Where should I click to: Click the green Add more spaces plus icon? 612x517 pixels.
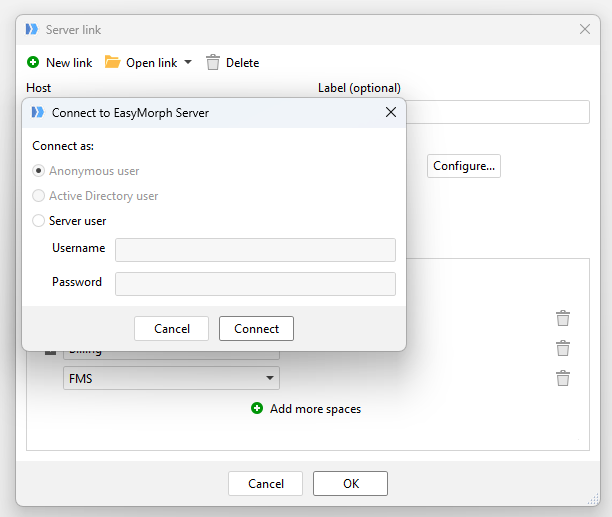pyautogui.click(x=257, y=409)
